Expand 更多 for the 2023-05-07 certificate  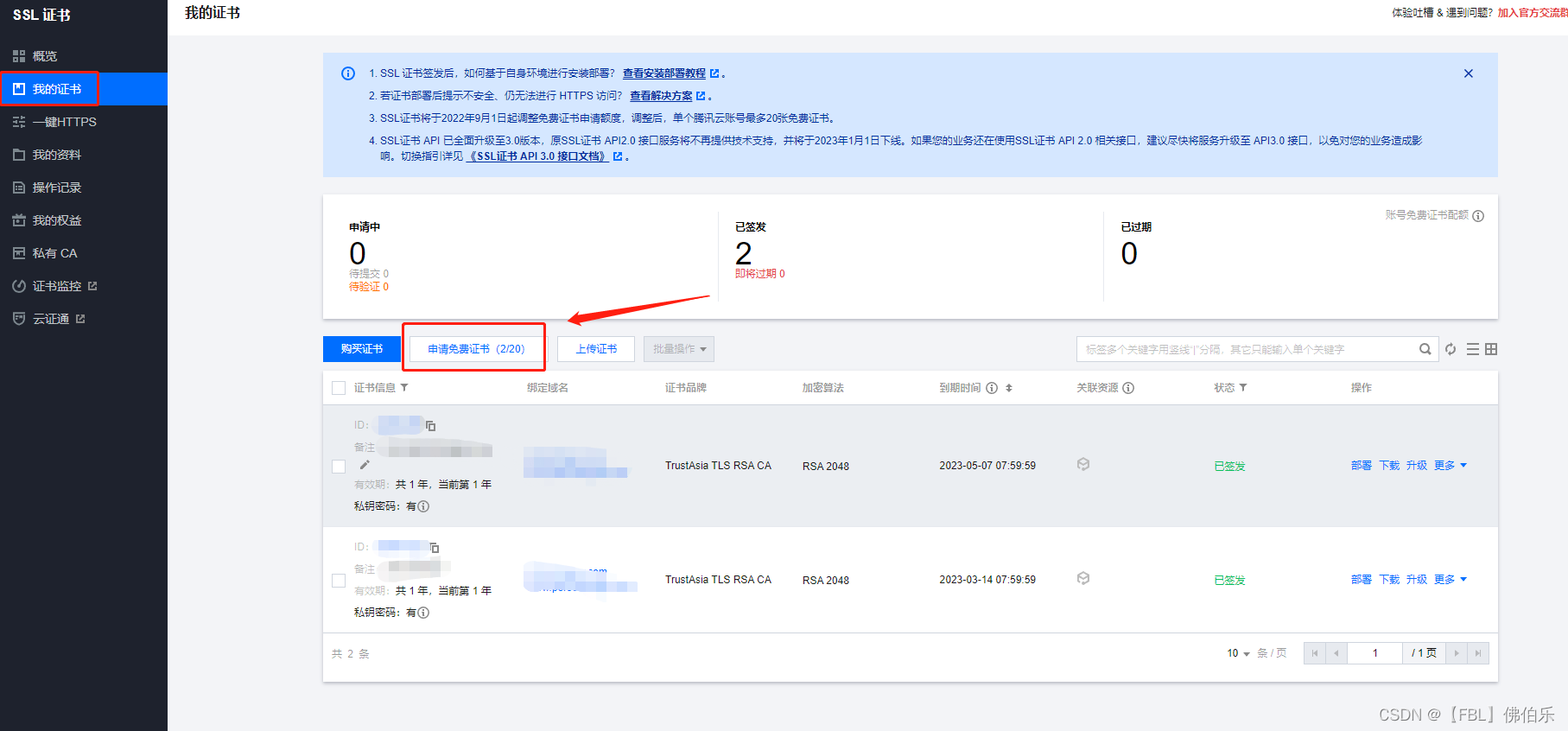click(x=1451, y=466)
